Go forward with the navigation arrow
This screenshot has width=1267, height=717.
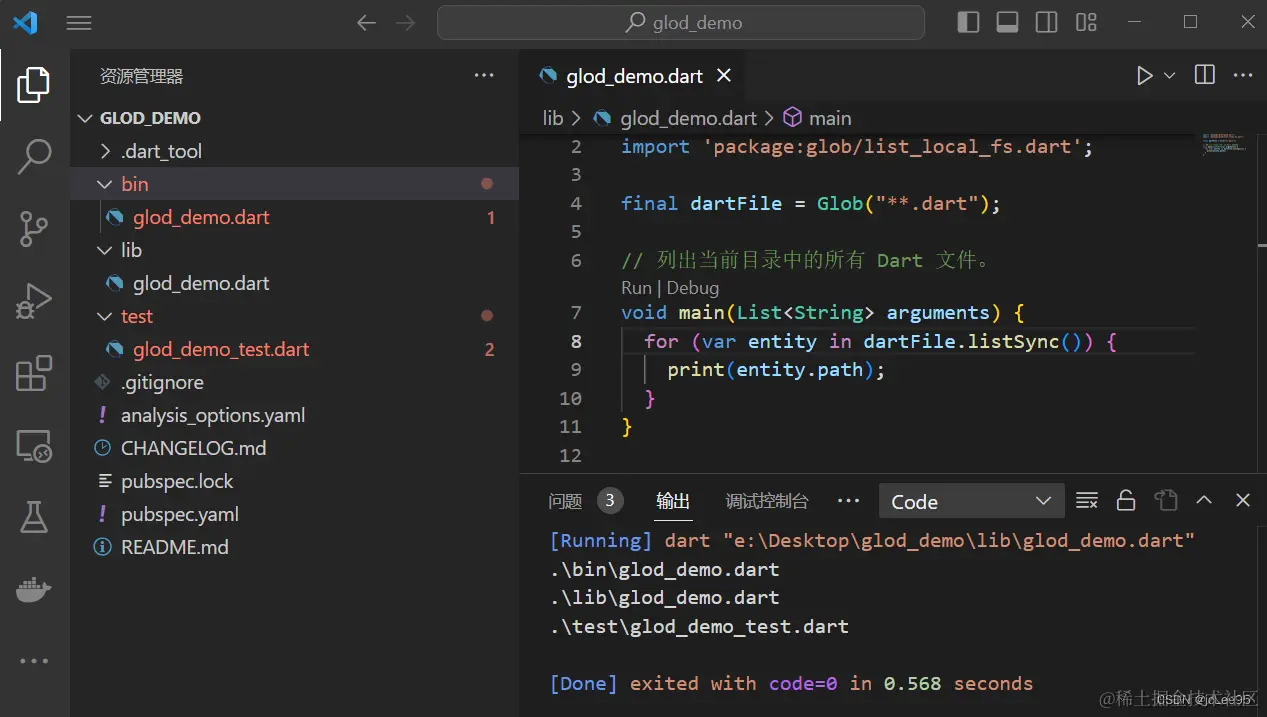tap(405, 23)
